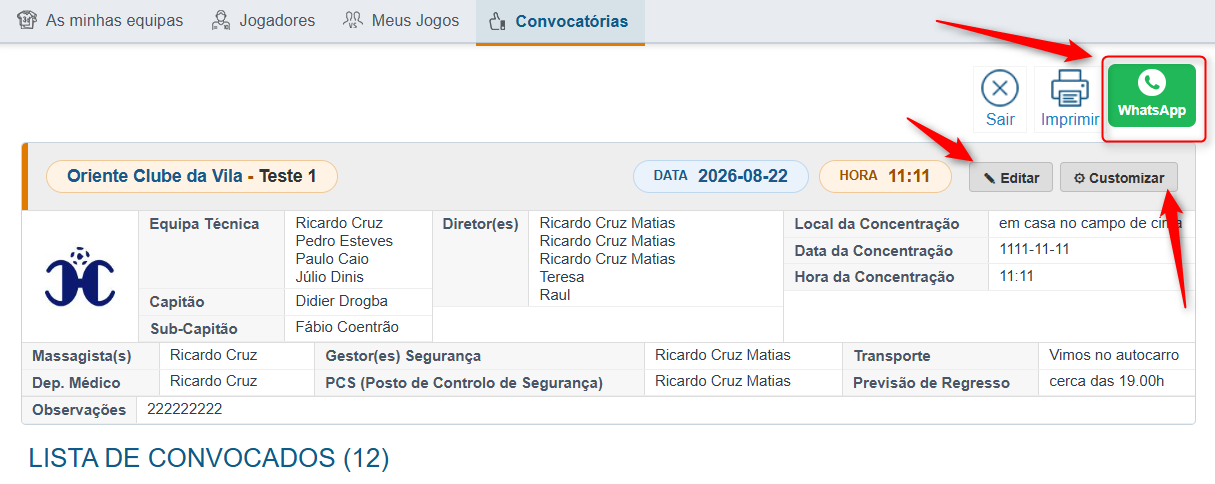
Task: Click the PCS Posto de Controlo label
Action: click(464, 383)
